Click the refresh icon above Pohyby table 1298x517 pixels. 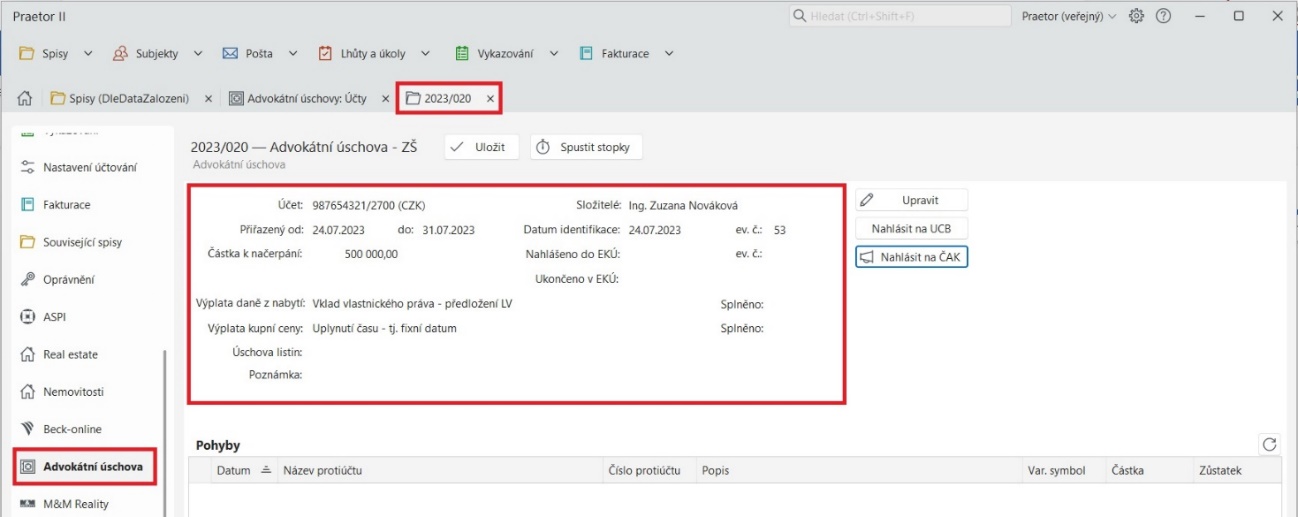click(x=1270, y=444)
